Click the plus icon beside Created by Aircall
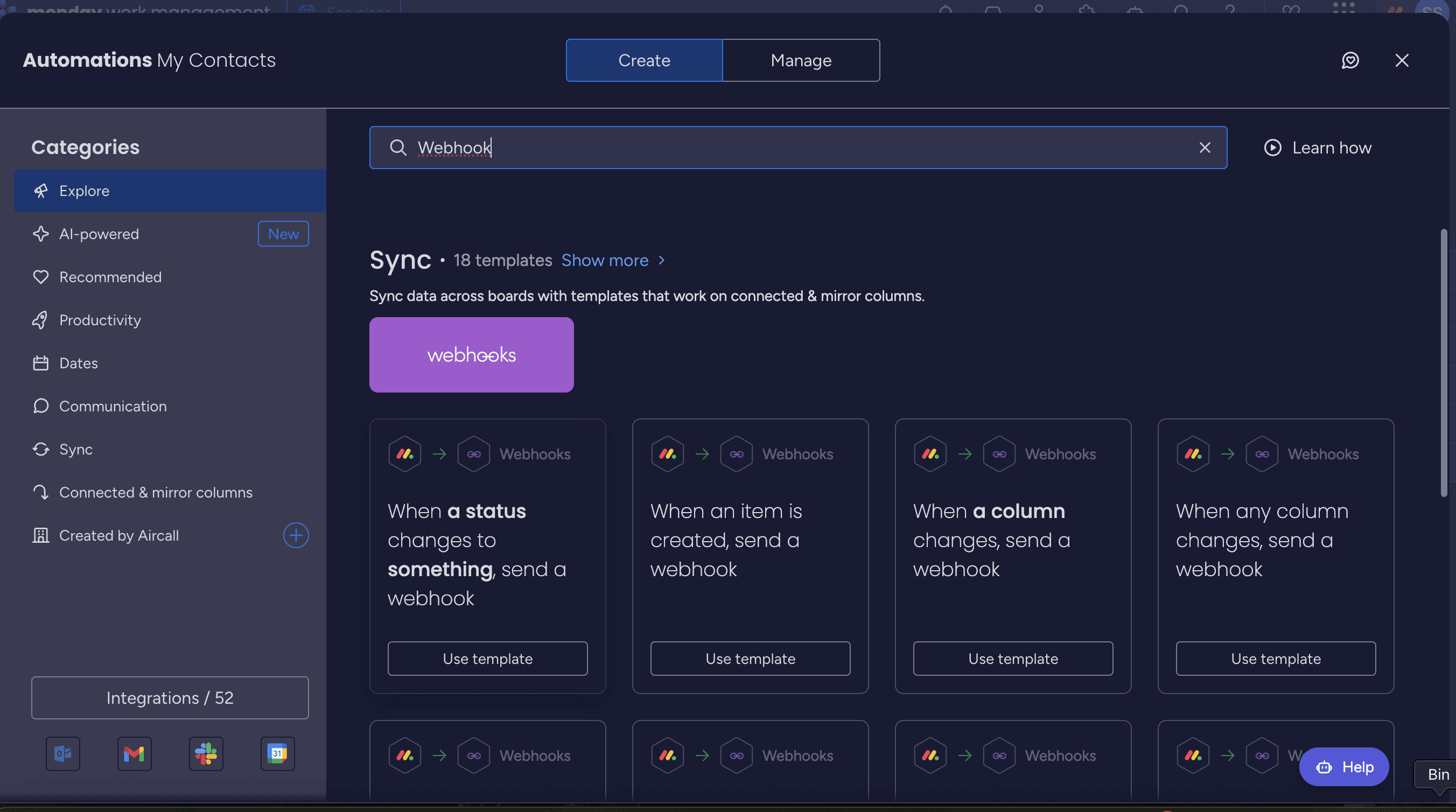The width and height of the screenshot is (1456, 812). 296,535
